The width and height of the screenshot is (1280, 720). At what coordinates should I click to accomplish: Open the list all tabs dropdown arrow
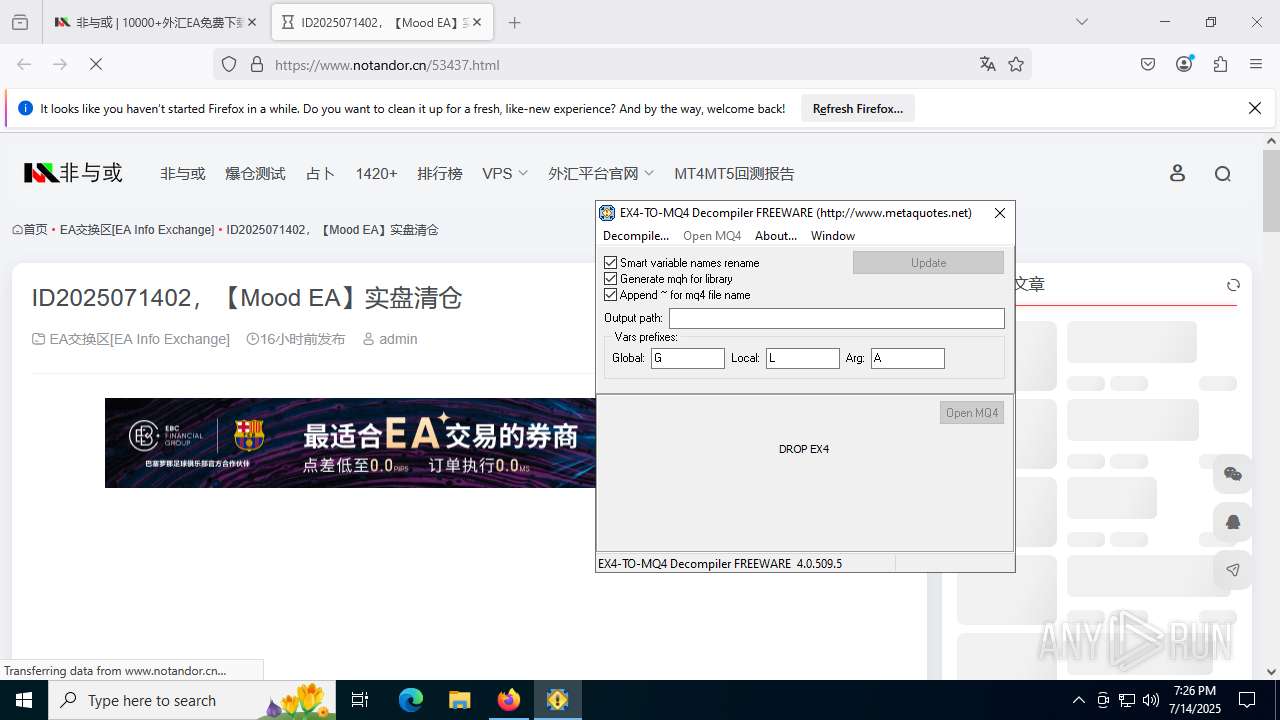click(x=1082, y=22)
